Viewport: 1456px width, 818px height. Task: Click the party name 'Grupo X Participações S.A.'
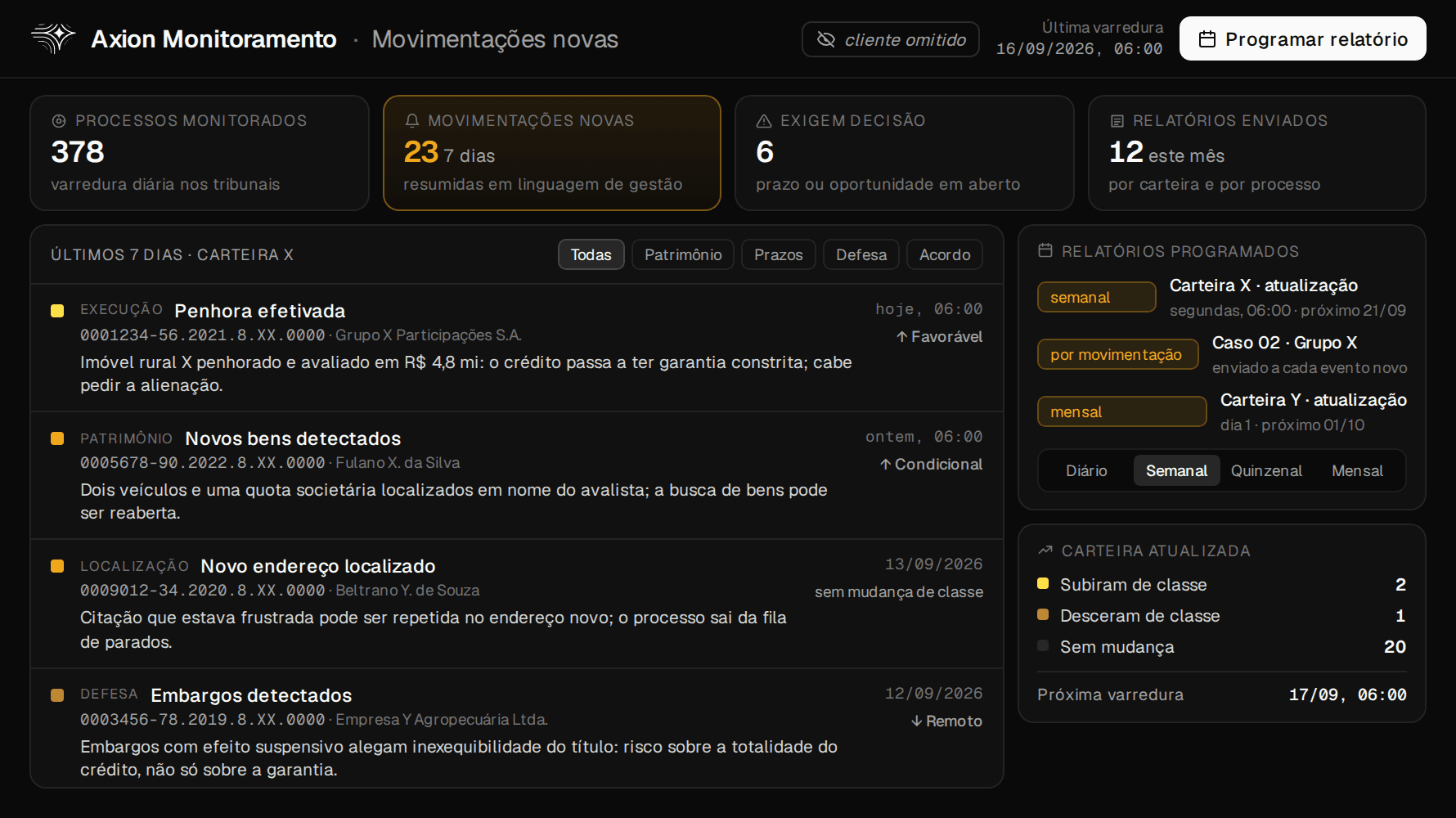coord(429,335)
